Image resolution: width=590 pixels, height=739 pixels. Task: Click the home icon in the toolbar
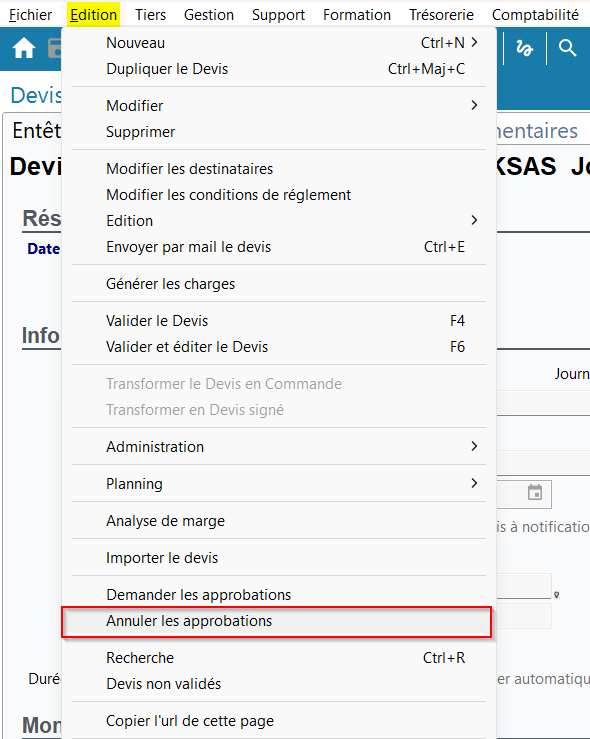(x=24, y=48)
